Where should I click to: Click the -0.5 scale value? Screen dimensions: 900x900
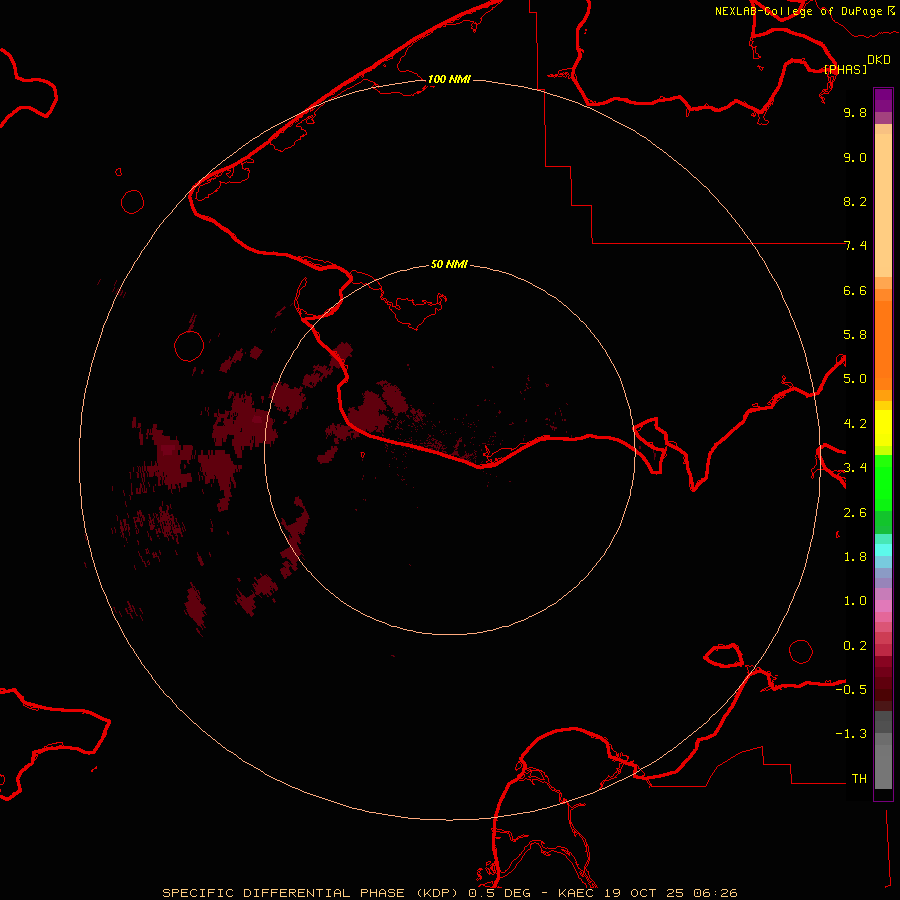point(851,690)
